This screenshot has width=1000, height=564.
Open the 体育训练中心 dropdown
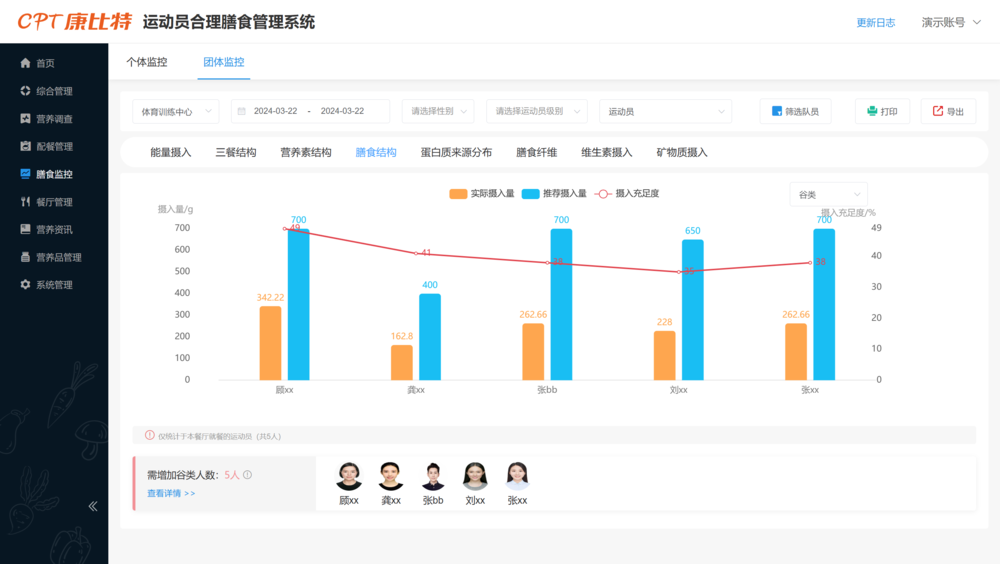[x=175, y=111]
